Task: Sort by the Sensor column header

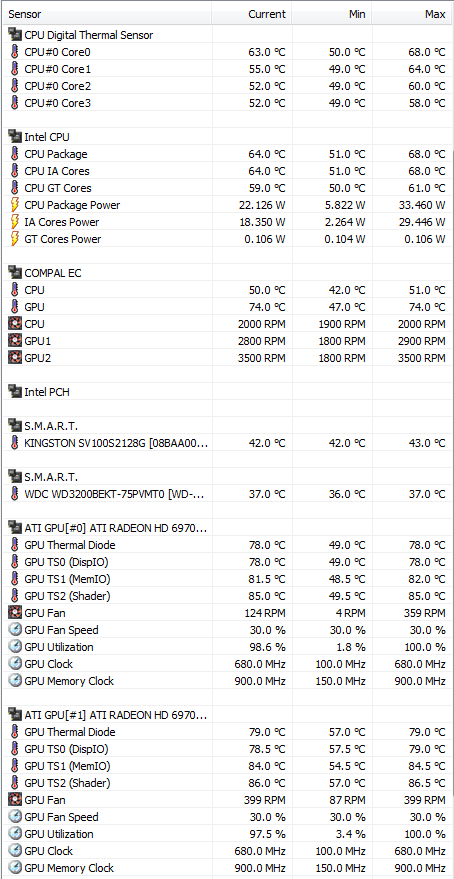Action: pos(107,14)
